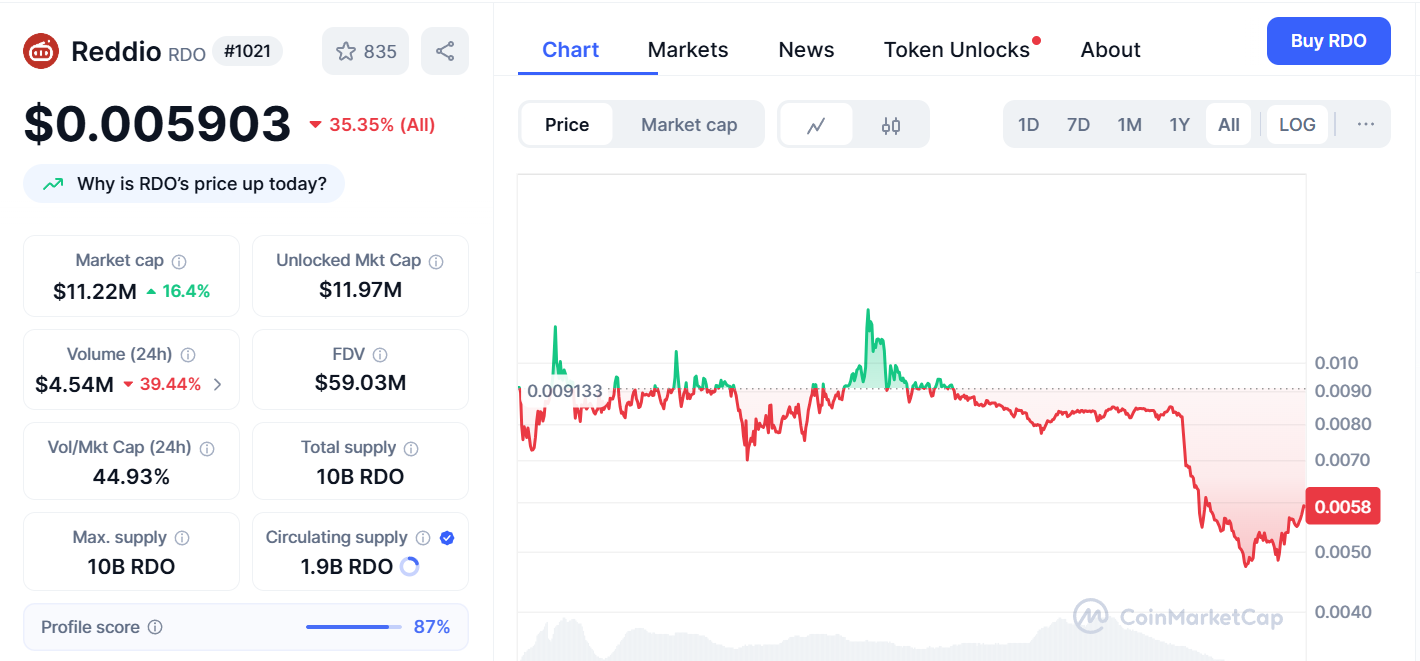
Task: Click the 87% profile score value
Action: 432,627
